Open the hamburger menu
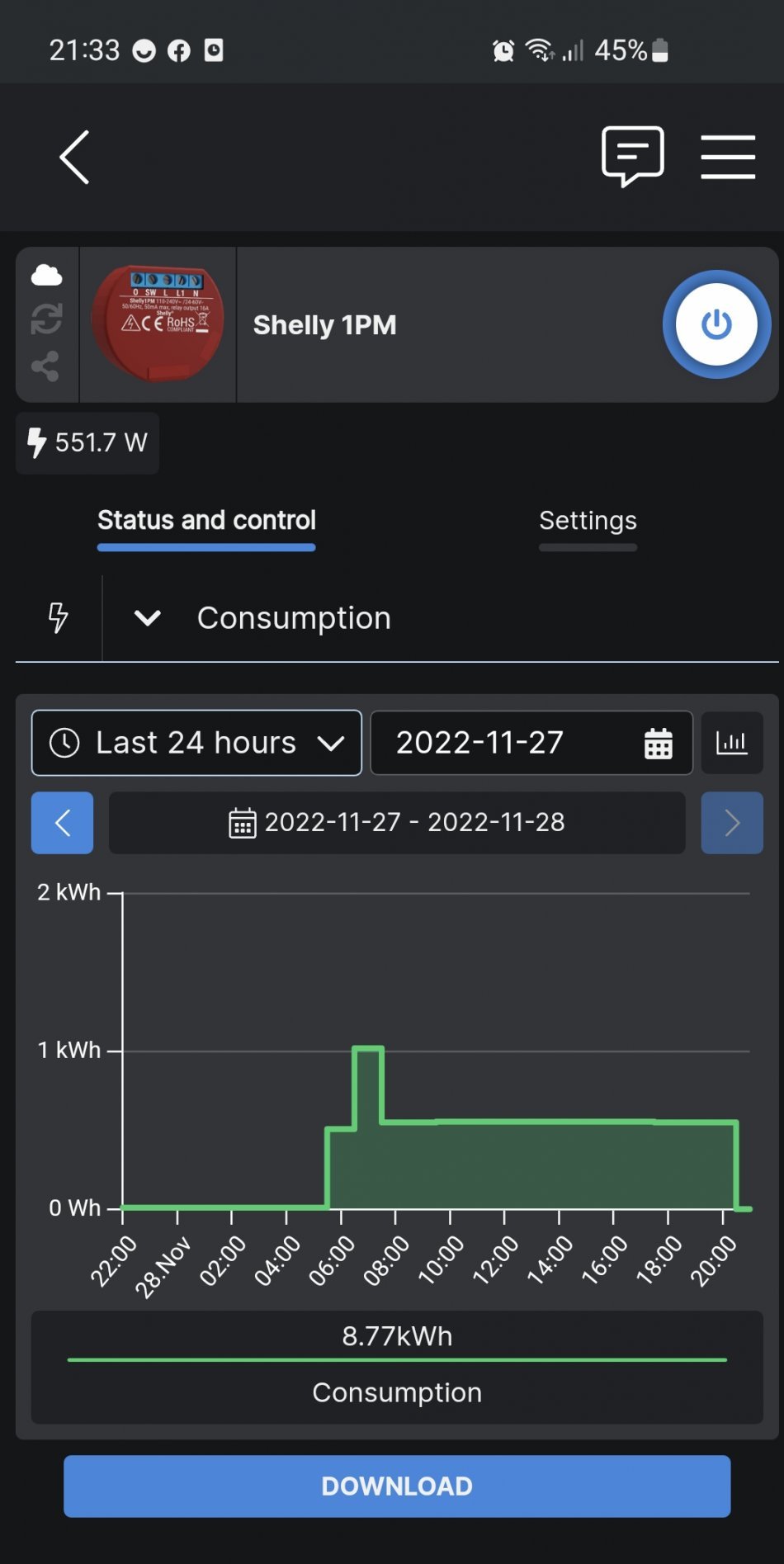Viewport: 784px width, 1564px height. point(728,157)
